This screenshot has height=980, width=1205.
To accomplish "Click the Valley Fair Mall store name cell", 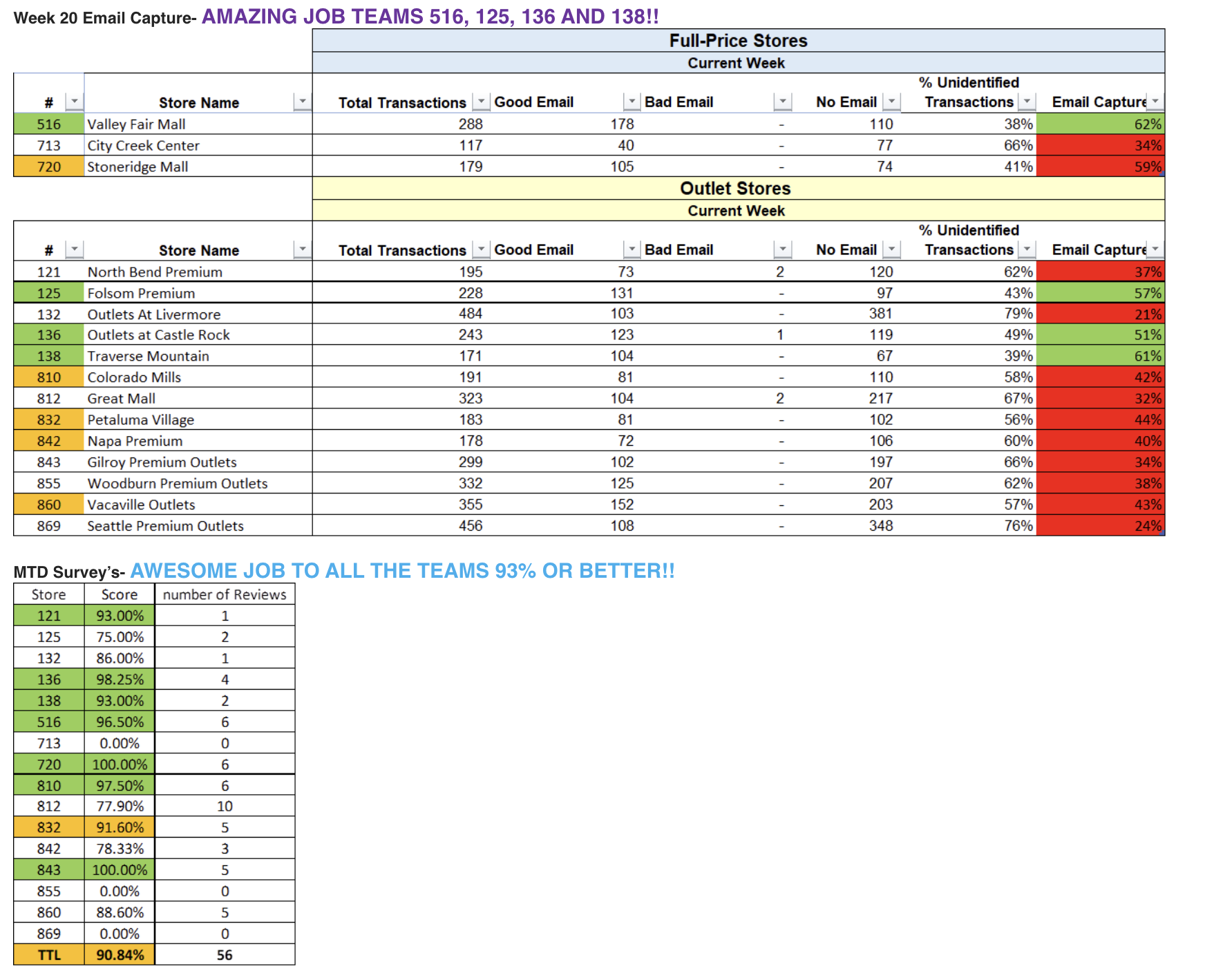I will (198, 124).
